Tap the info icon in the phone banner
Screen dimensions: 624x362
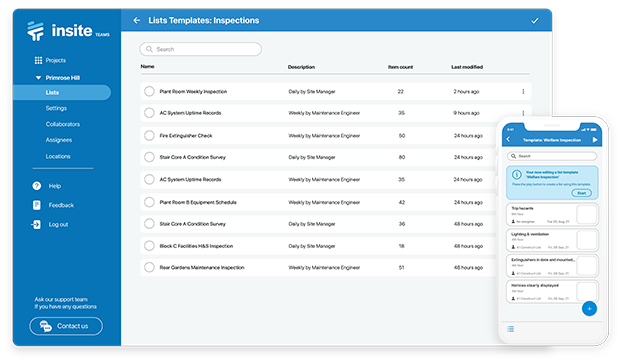click(517, 175)
